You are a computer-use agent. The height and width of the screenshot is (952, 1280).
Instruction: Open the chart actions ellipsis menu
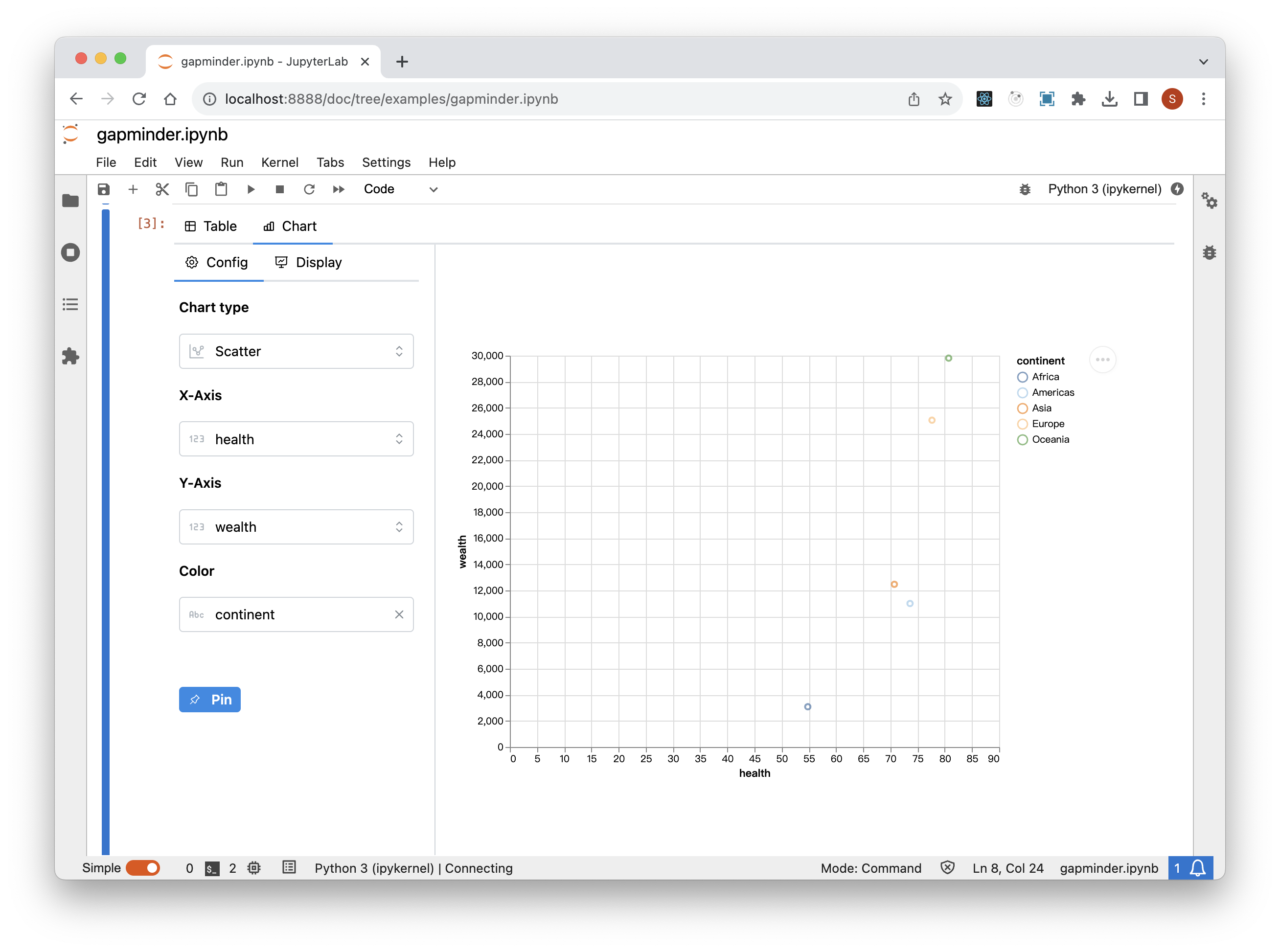pos(1102,360)
